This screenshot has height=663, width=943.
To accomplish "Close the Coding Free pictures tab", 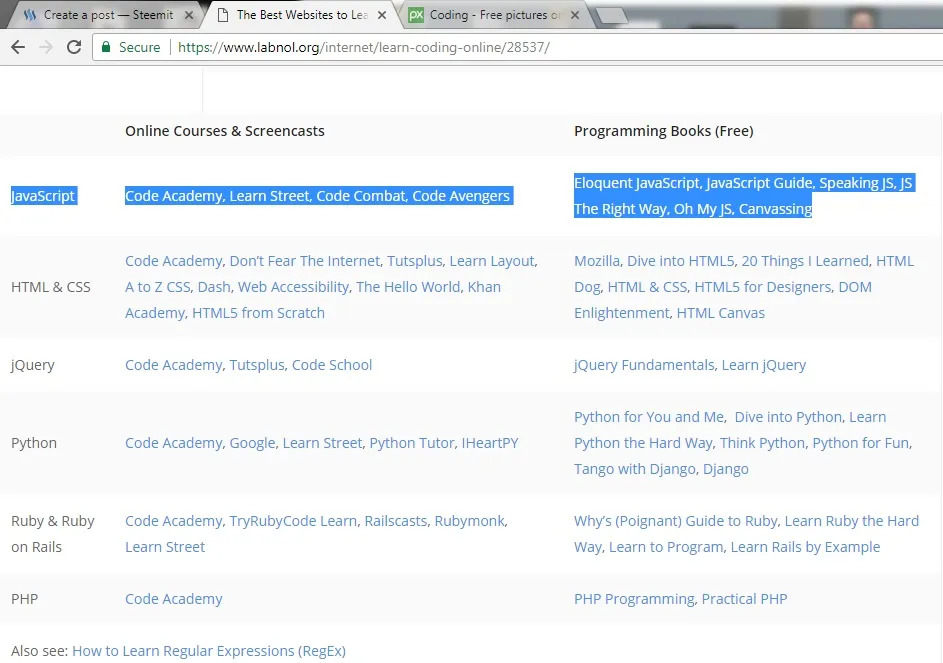I will click(x=575, y=15).
